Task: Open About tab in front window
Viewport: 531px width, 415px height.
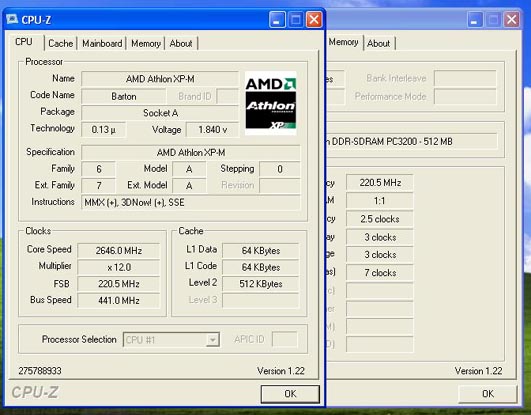Action: point(181,43)
